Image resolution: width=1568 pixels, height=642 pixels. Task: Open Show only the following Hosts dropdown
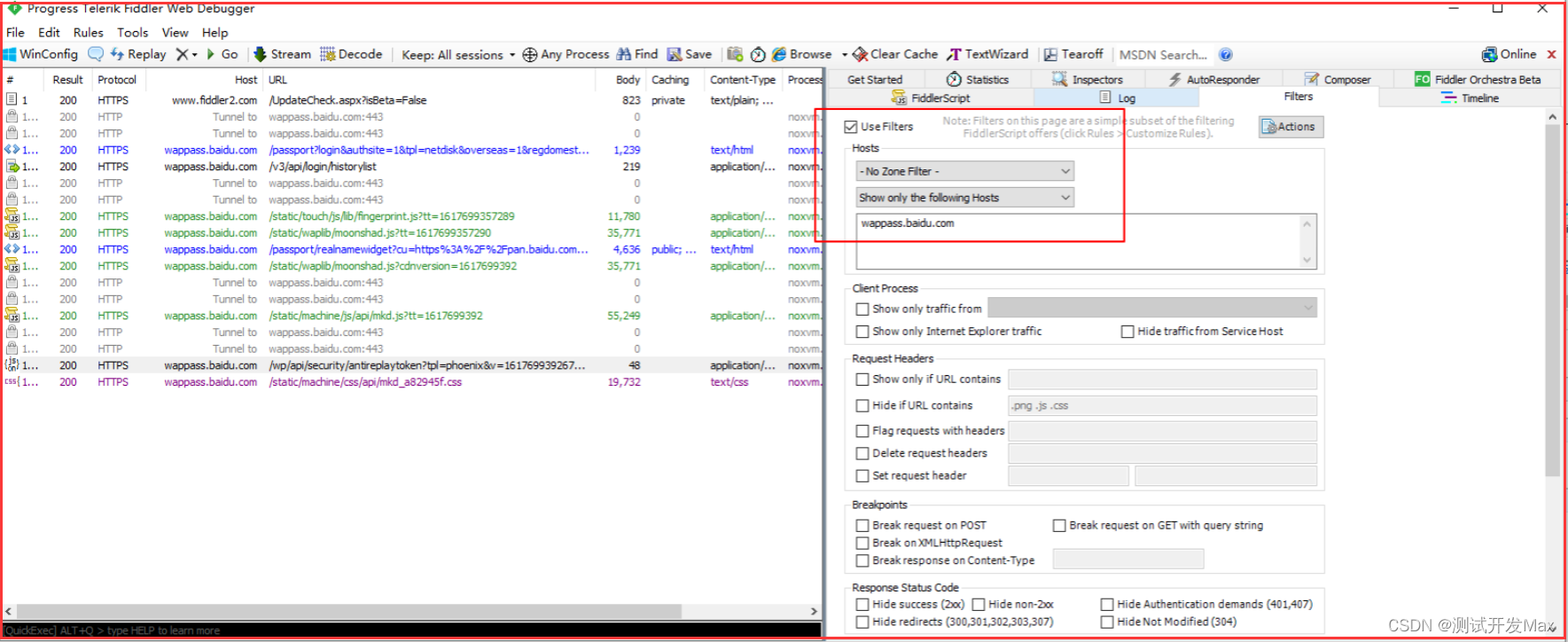click(x=965, y=198)
